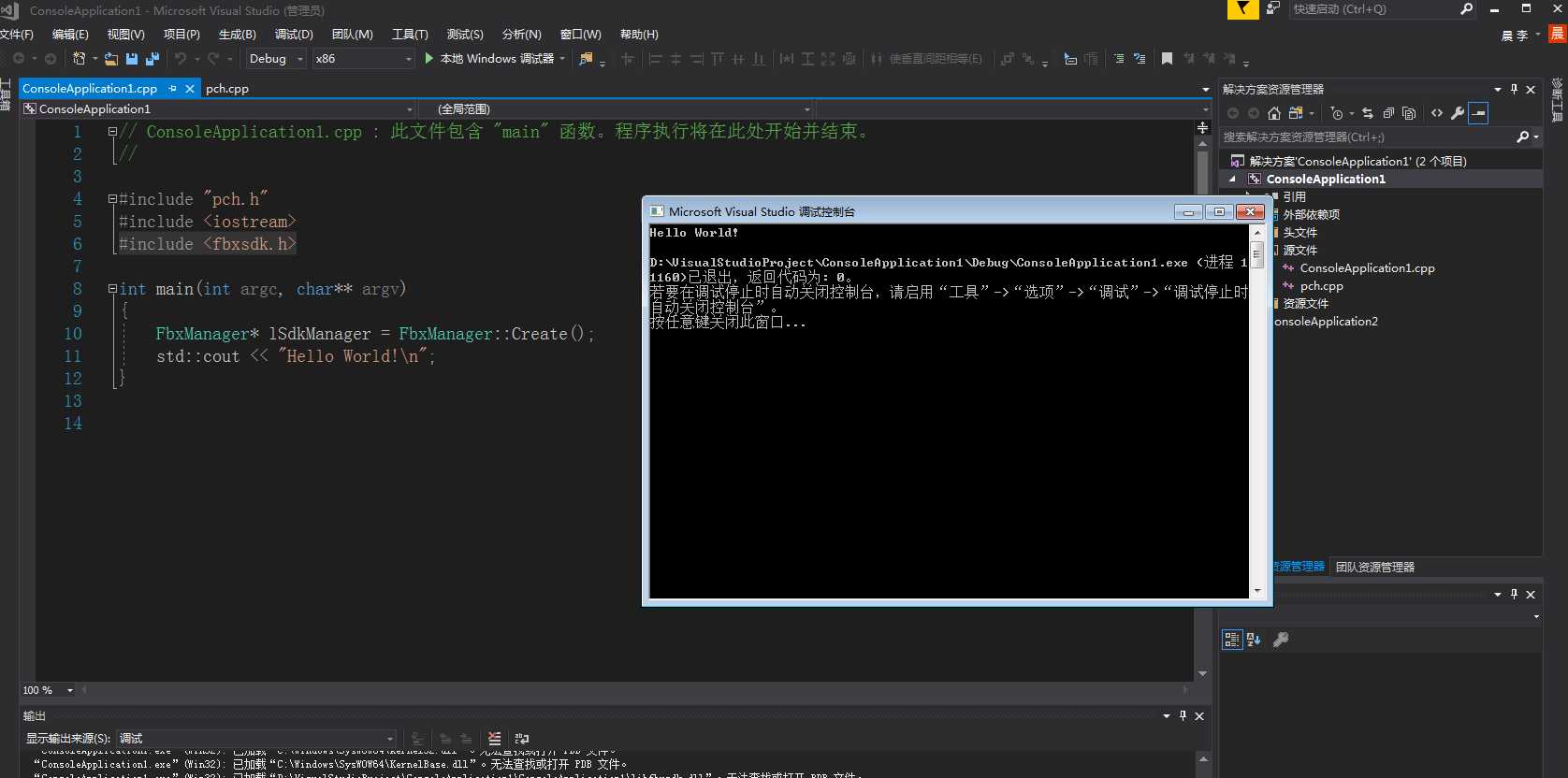Toggle word wrap in the Output panel

[522, 739]
